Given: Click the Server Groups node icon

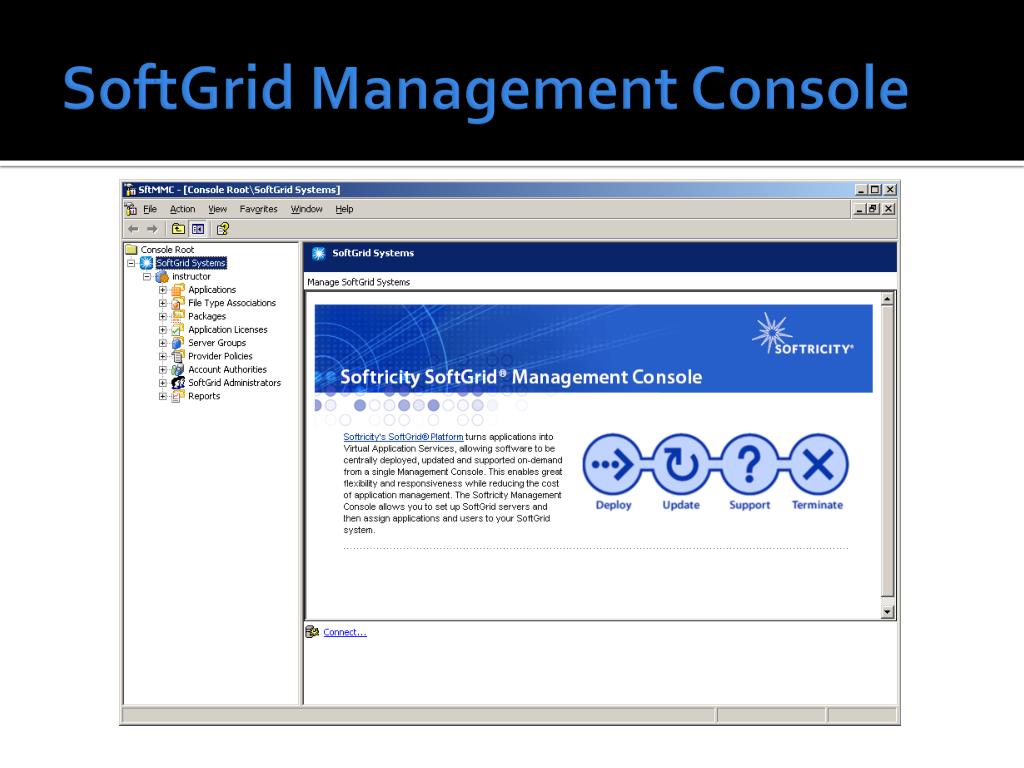Looking at the screenshot, I should 178,343.
